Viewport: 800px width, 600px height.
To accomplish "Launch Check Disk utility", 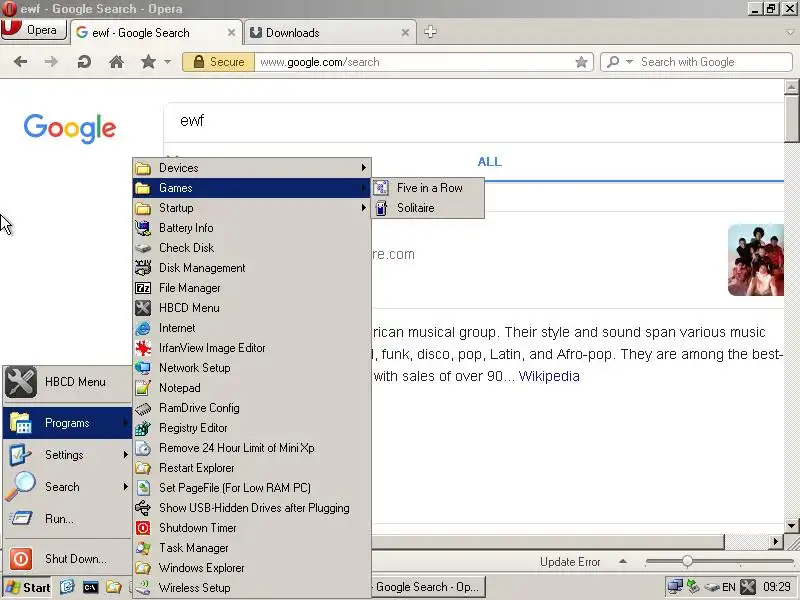I will tap(252, 247).
